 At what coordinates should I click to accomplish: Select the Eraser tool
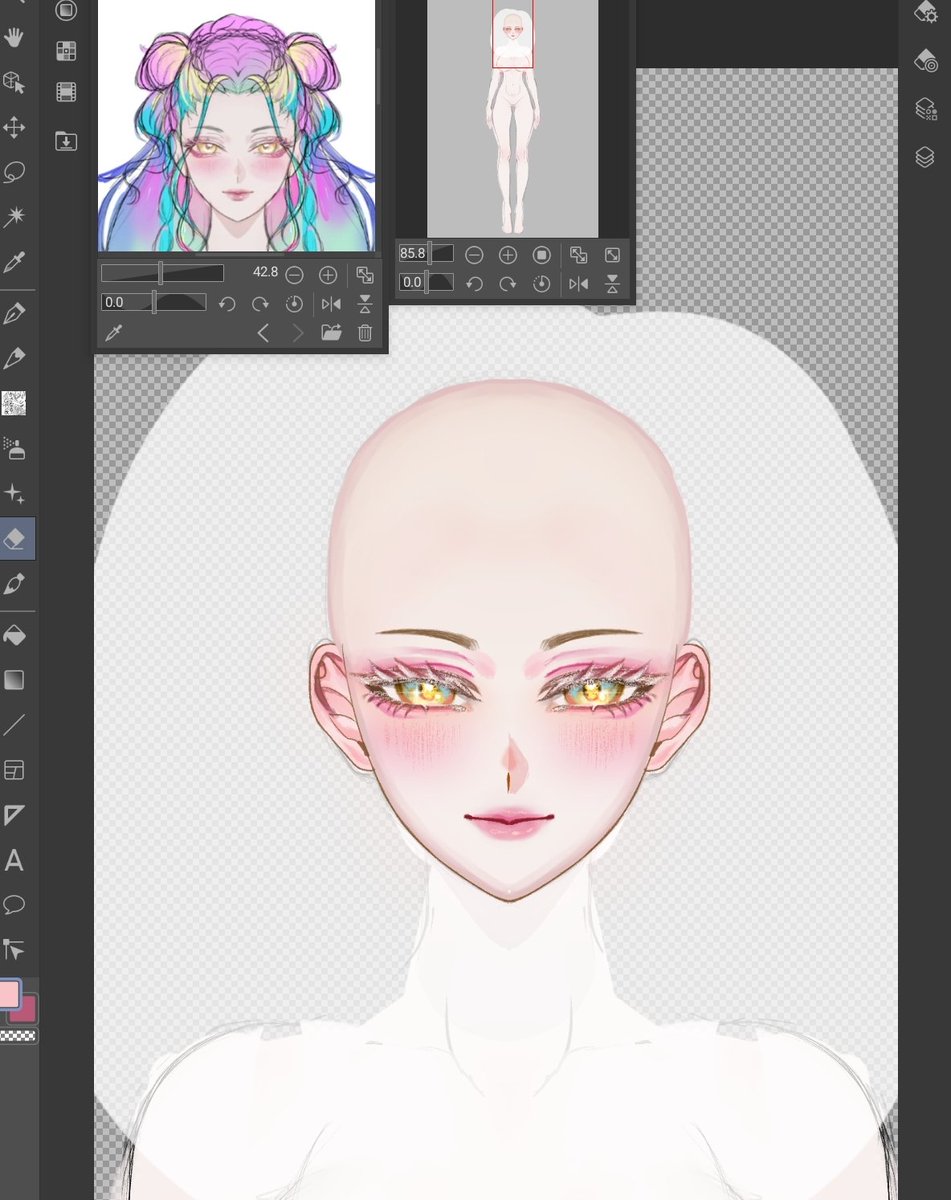click(16, 538)
